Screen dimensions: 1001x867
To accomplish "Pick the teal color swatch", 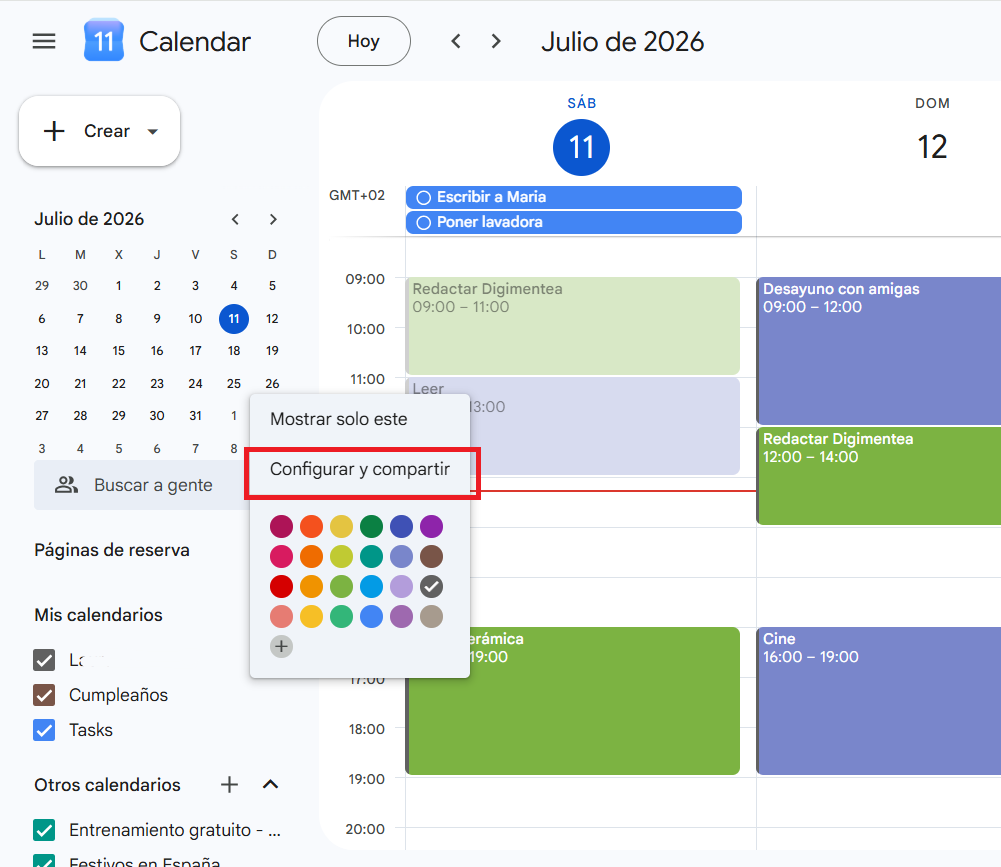I will (372, 557).
